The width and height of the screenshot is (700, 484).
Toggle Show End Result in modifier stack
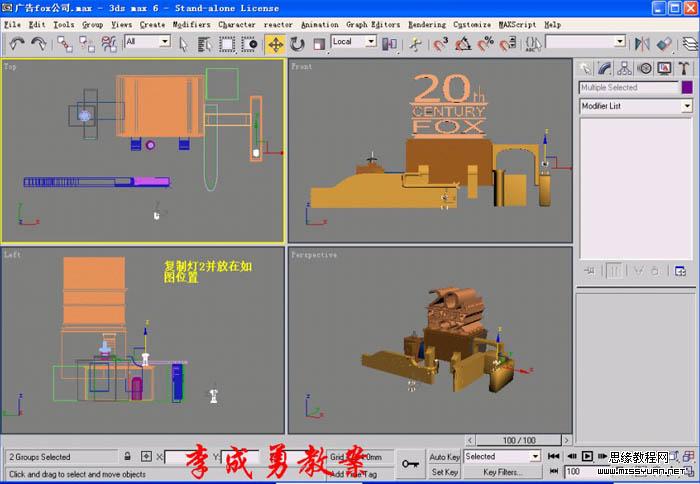614,271
